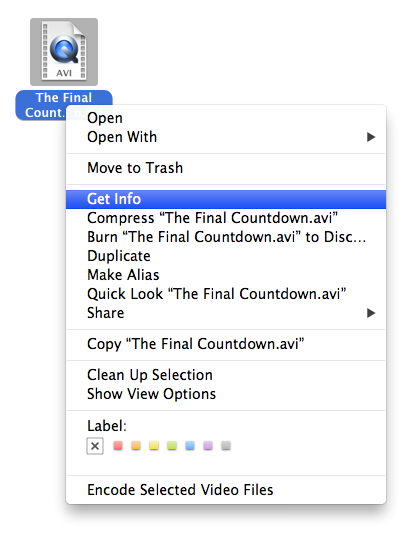Apply the purple label color
The height and width of the screenshot is (541, 411).
(208, 446)
